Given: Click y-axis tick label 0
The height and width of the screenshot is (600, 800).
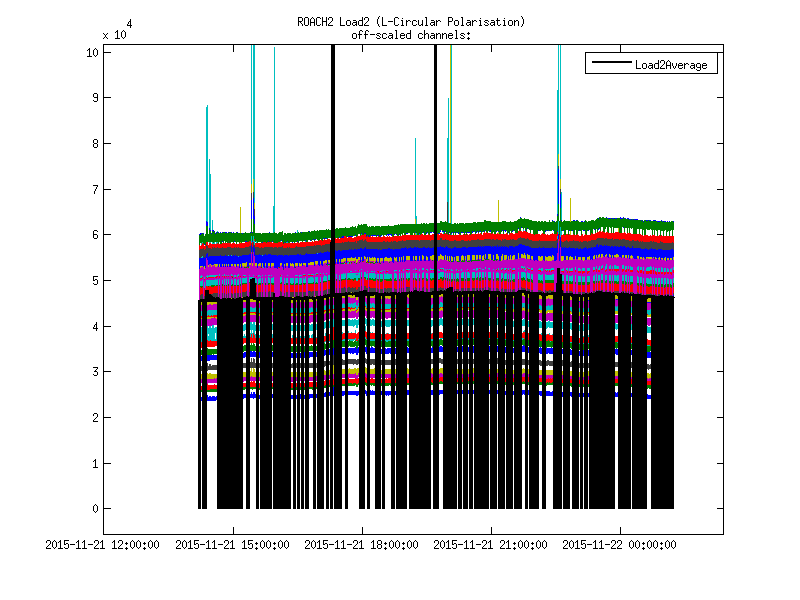Looking at the screenshot, I should point(94,509).
